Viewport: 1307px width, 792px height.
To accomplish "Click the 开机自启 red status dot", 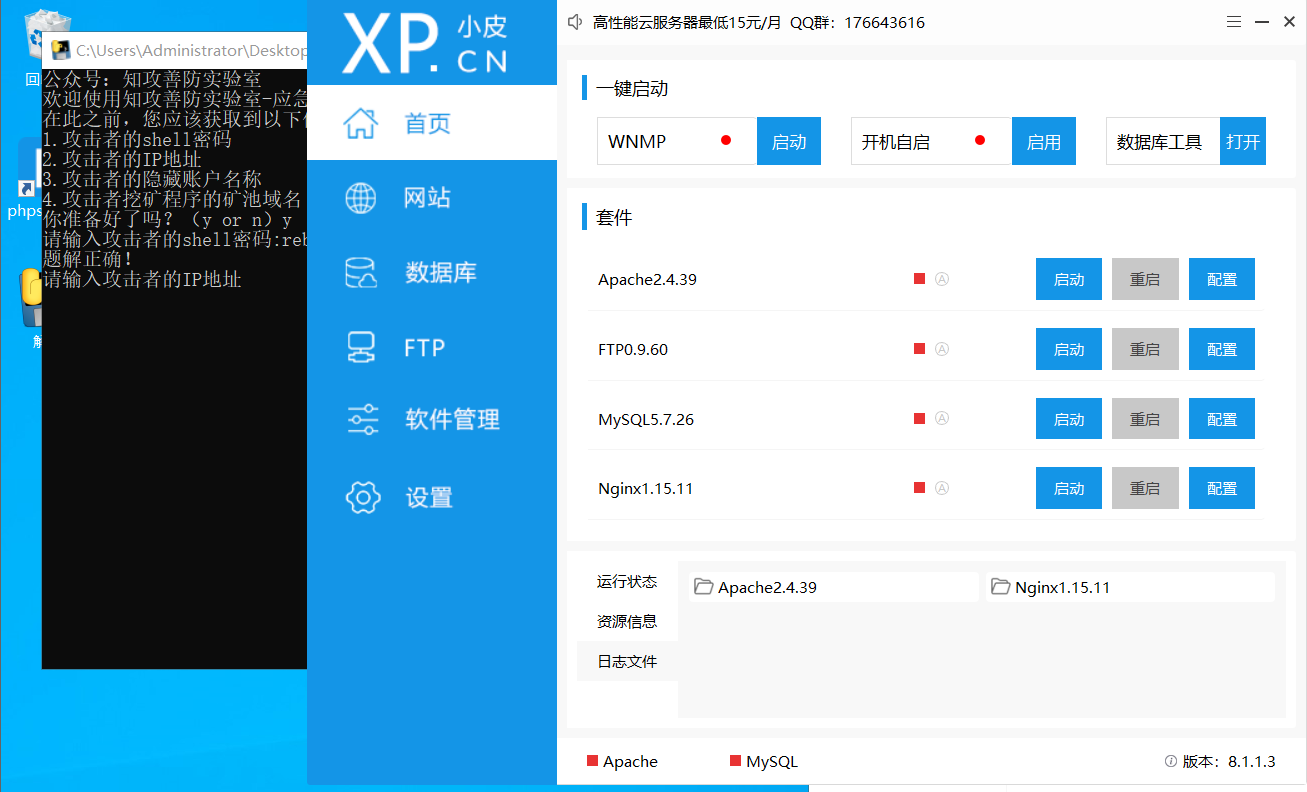I will [x=980, y=140].
